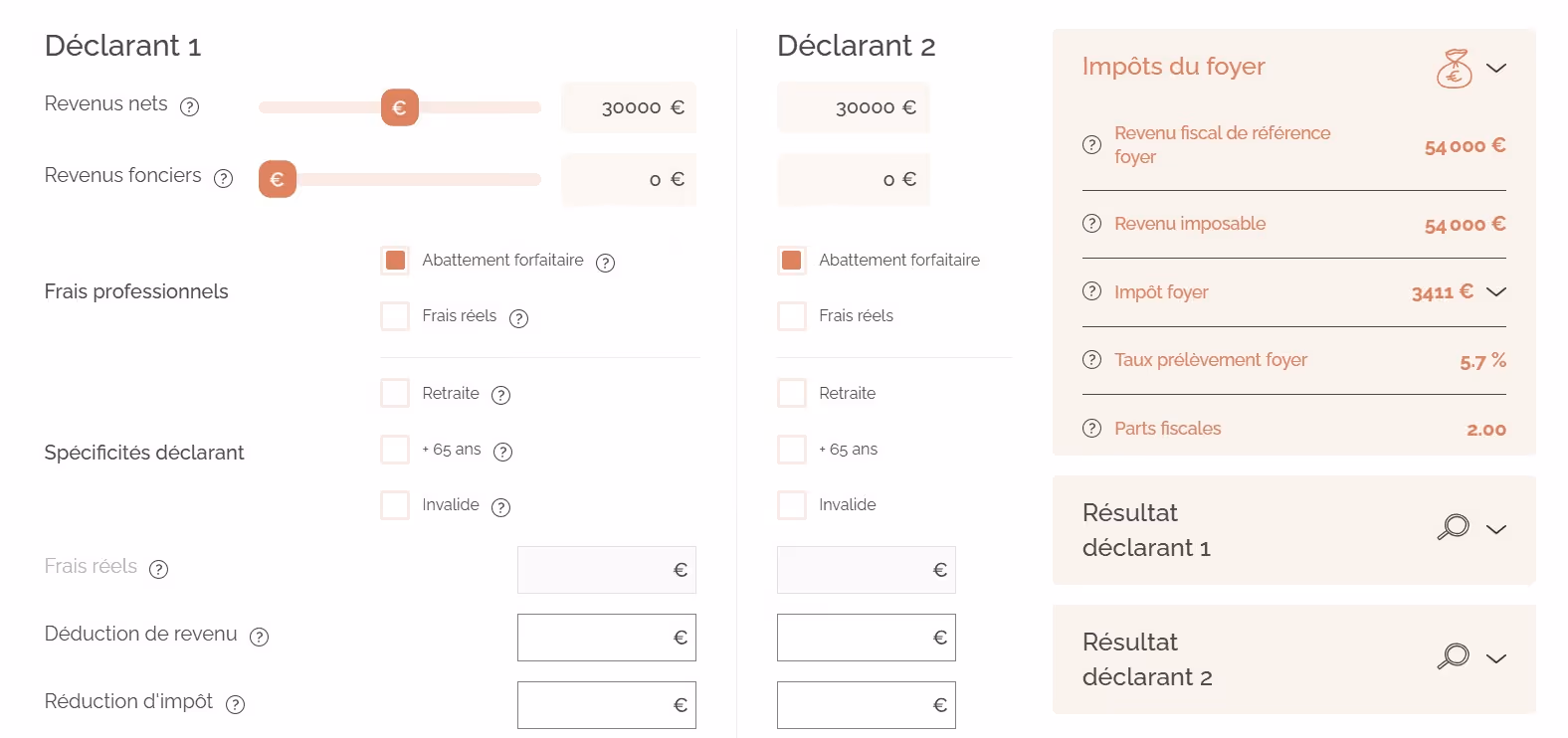
Task: Expand Résultat déclarant 2 chevron
Action: (x=1496, y=658)
